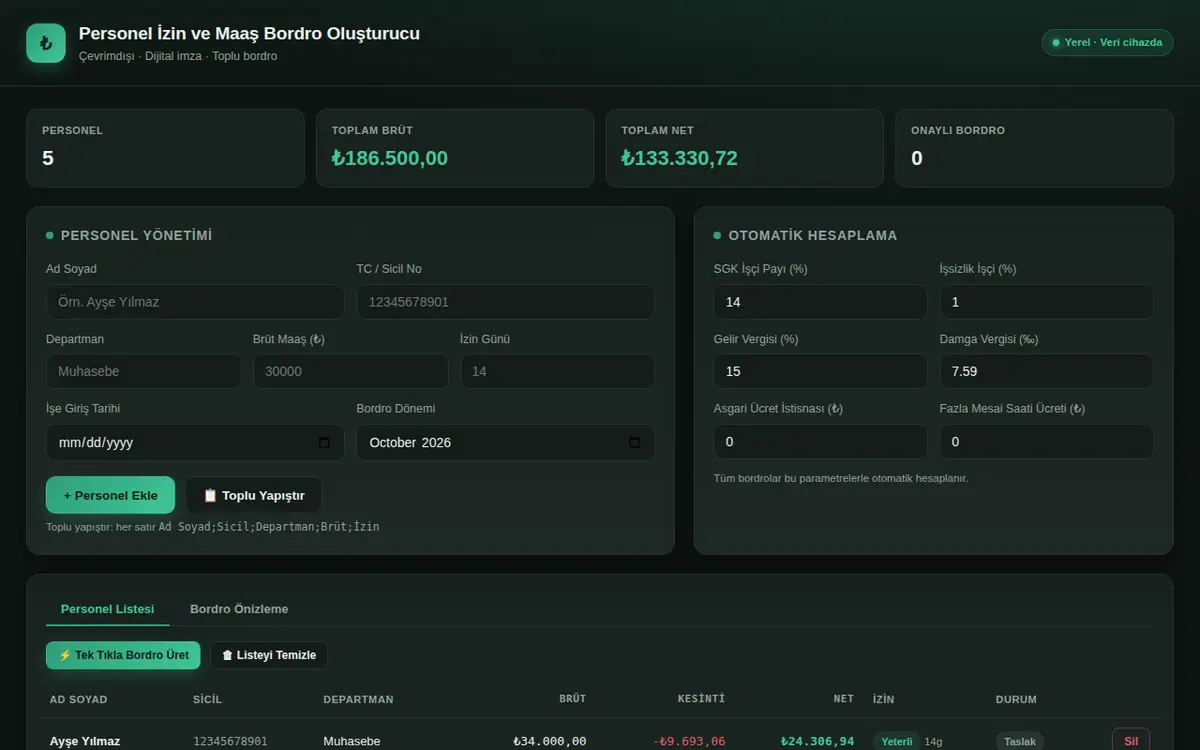This screenshot has width=1200, height=750.
Task: Edit the Gelir Vergisi percentage field
Action: pos(820,371)
